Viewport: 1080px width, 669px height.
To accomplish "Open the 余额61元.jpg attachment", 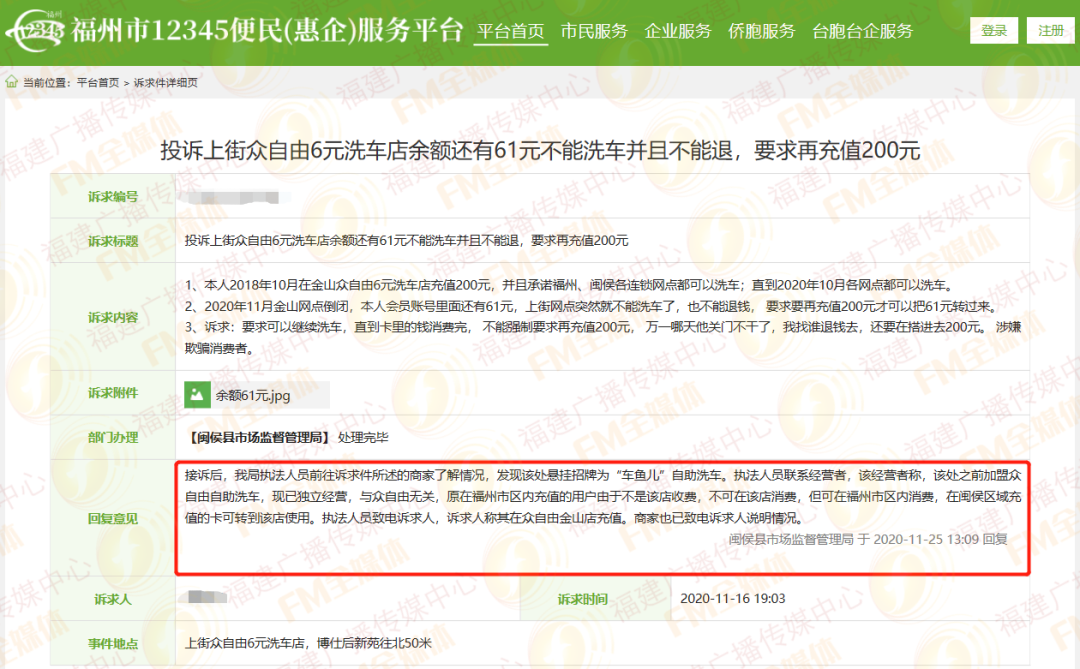I will pyautogui.click(x=253, y=395).
